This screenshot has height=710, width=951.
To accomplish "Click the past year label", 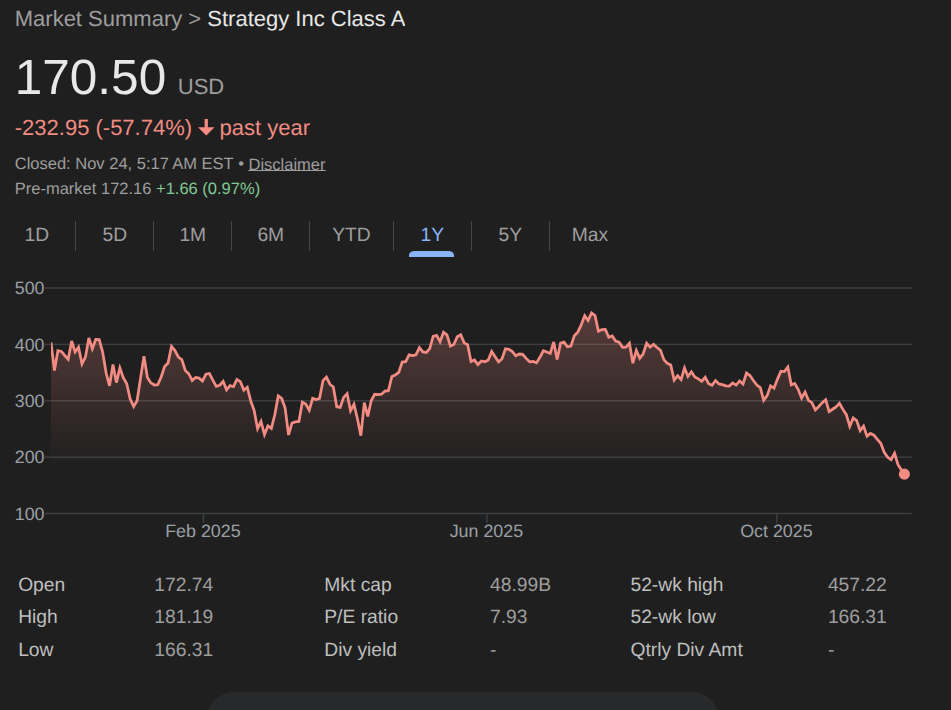I will [x=265, y=128].
